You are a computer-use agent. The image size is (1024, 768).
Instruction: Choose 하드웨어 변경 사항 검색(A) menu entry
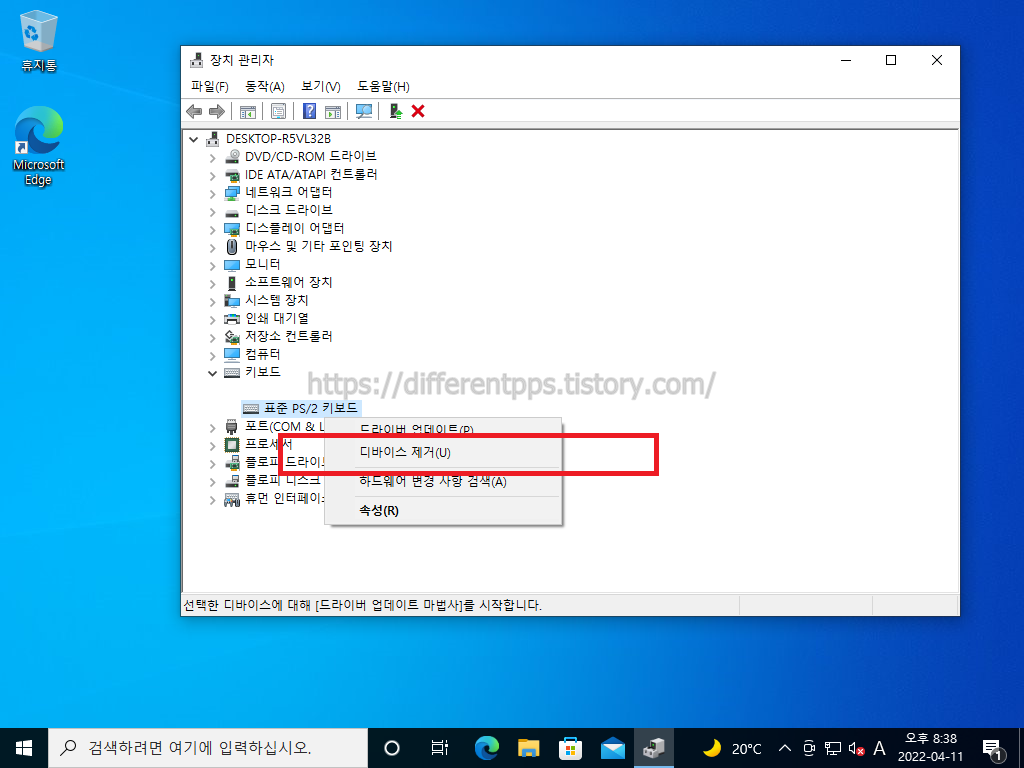click(443, 482)
